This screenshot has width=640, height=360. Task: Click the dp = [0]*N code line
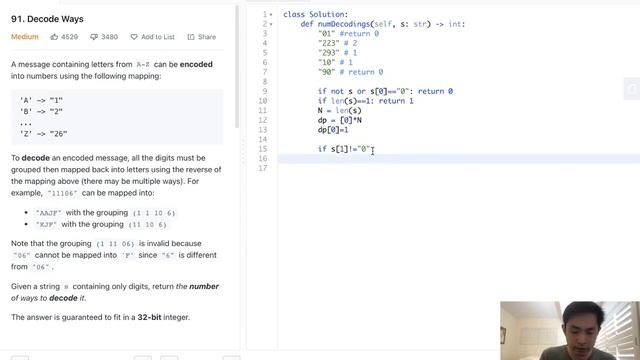click(x=340, y=120)
